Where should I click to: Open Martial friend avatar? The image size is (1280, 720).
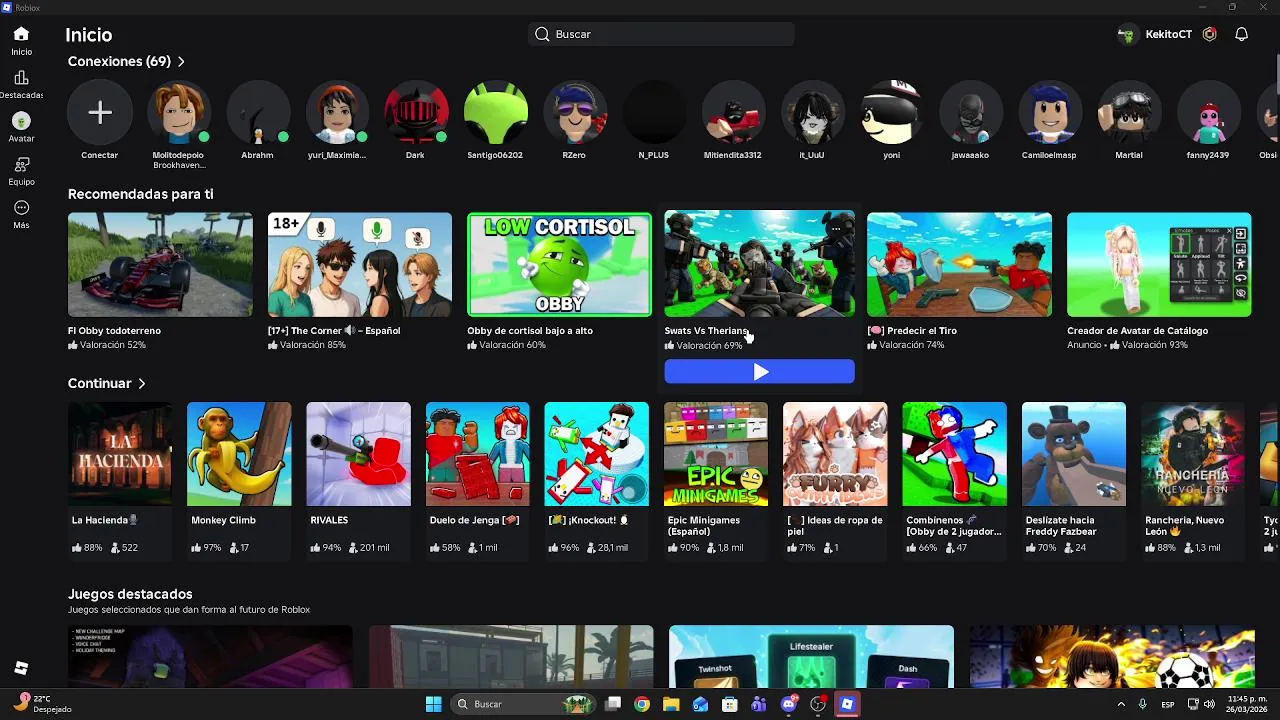[x=1129, y=112]
